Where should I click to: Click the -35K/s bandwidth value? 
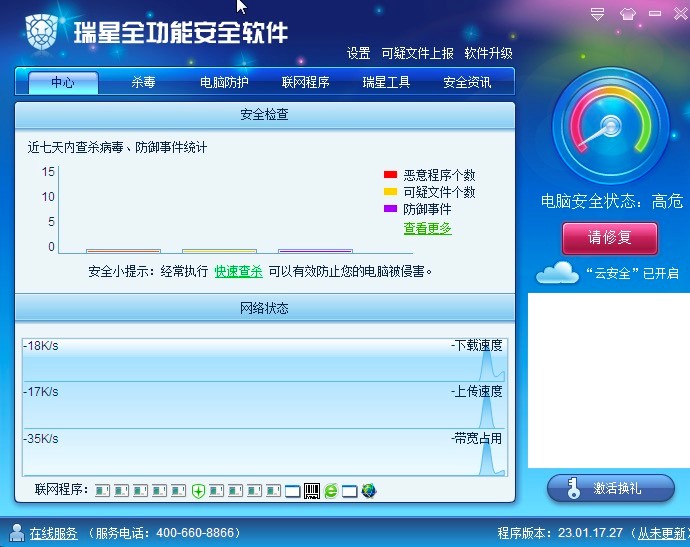pyautogui.click(x=41, y=439)
